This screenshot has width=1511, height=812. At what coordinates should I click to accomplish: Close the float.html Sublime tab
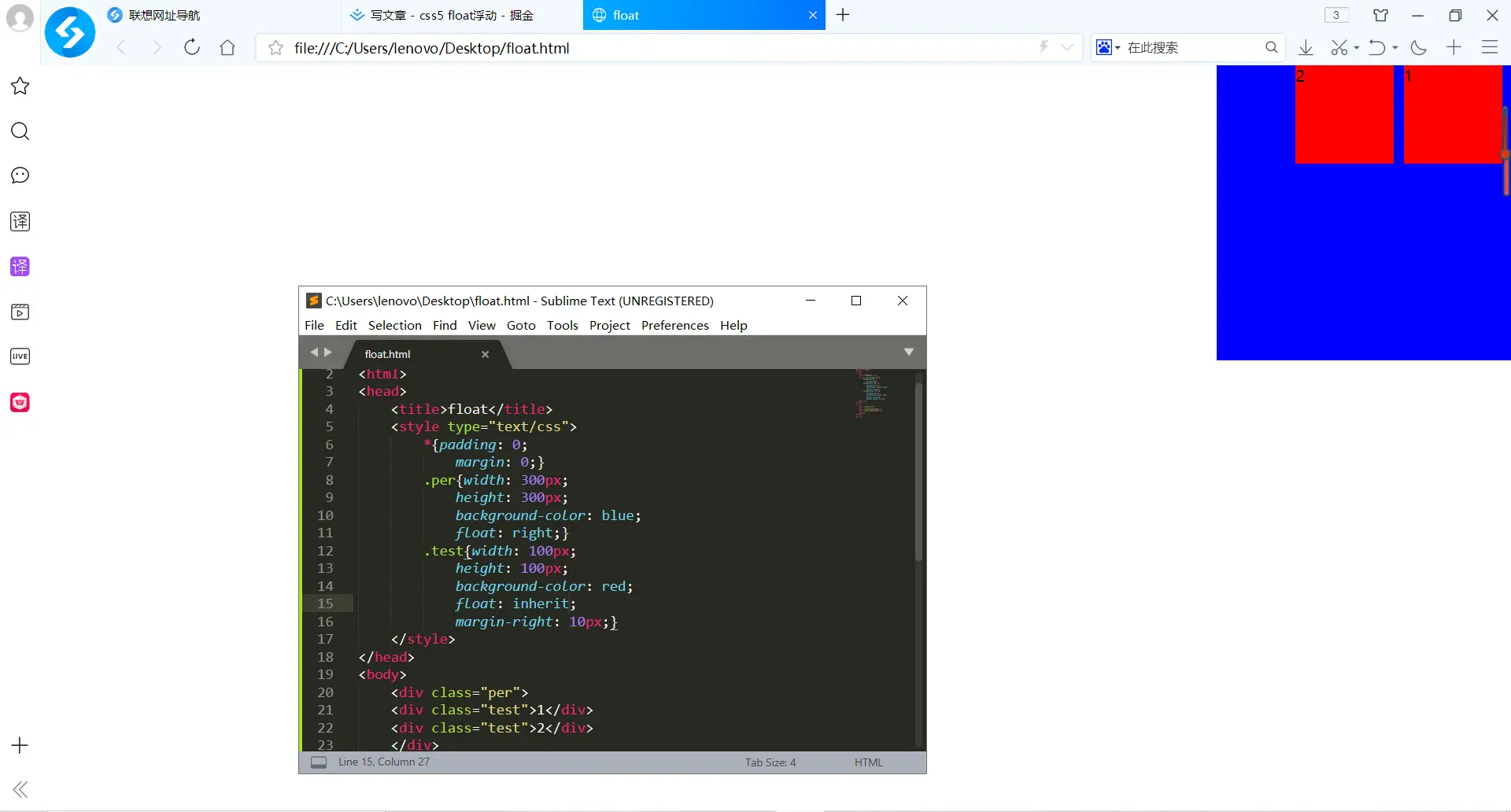tap(486, 354)
